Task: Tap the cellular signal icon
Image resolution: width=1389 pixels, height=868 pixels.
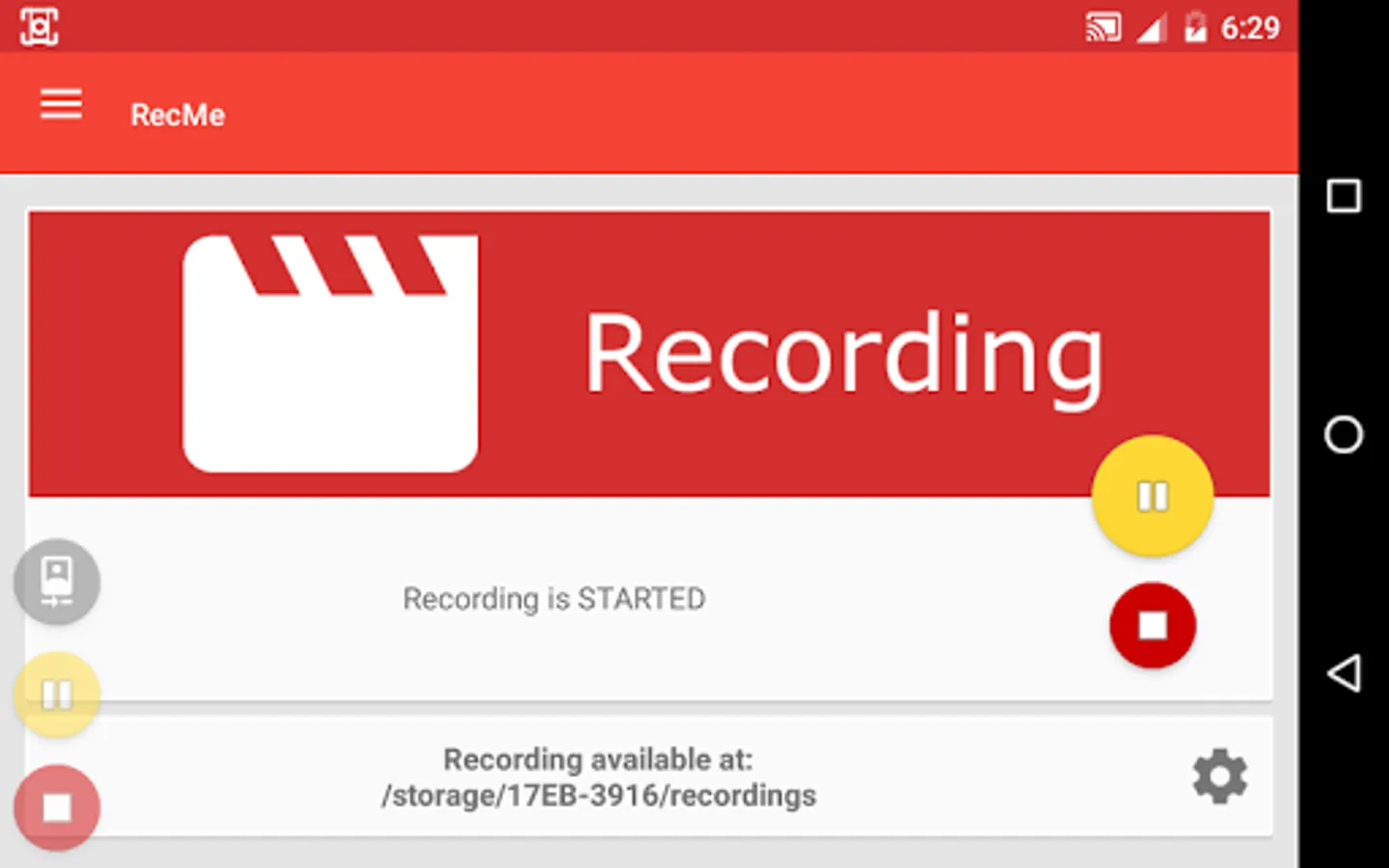Action: [x=1150, y=28]
